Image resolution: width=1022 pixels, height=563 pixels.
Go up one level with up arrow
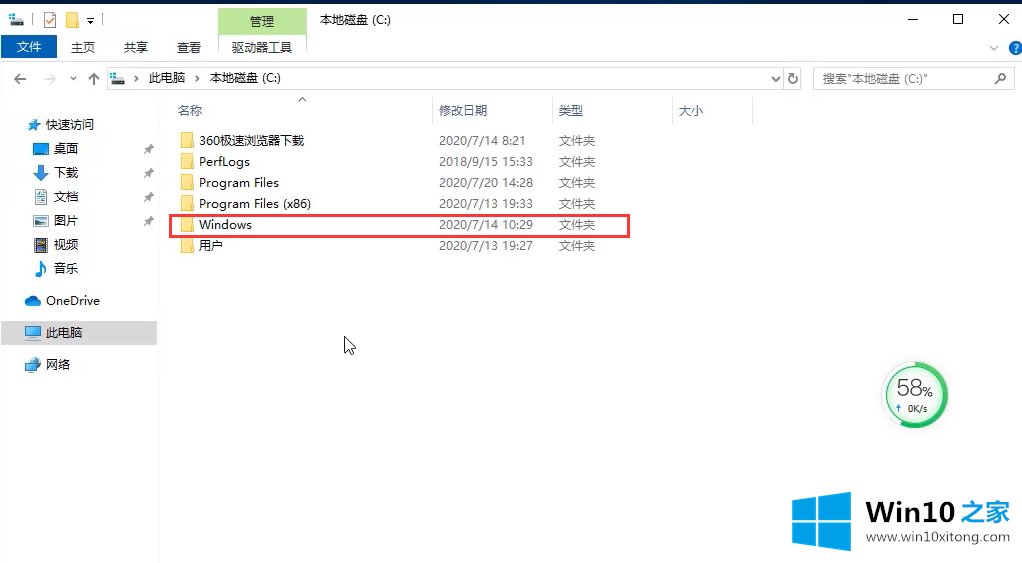click(x=94, y=79)
